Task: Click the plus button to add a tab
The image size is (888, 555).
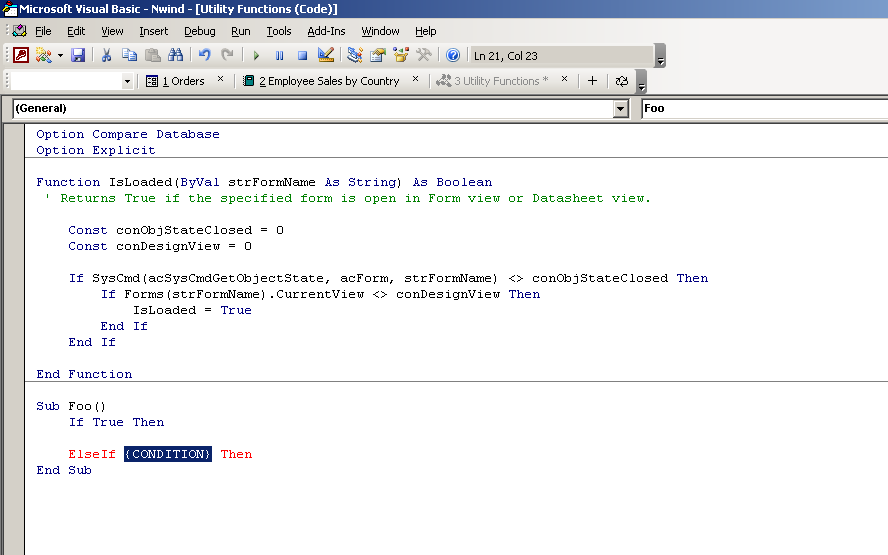Action: click(592, 81)
